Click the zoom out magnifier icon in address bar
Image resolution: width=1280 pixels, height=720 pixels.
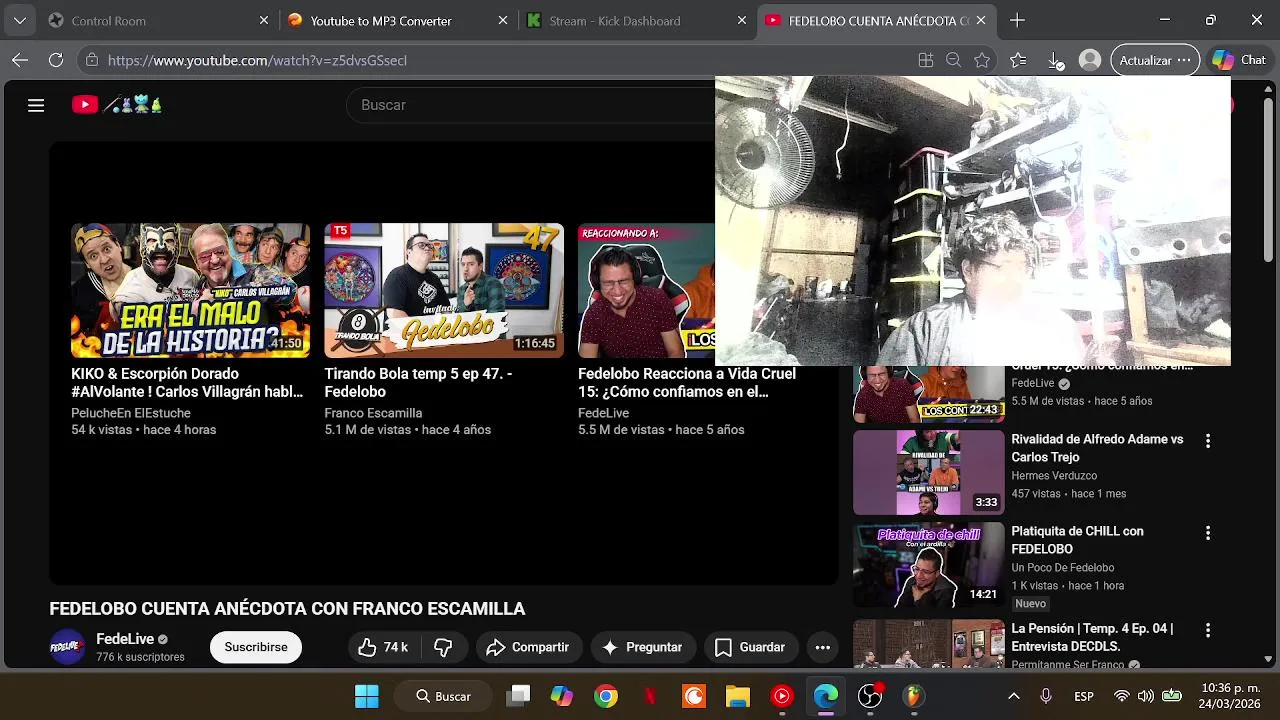(954, 60)
